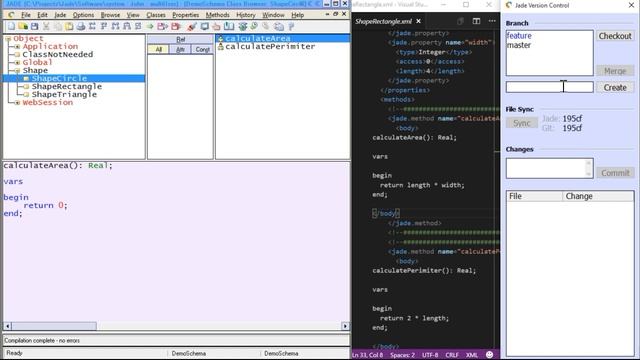Click the Sync button under File Sync
The width and height of the screenshot is (640, 360).
[522, 123]
